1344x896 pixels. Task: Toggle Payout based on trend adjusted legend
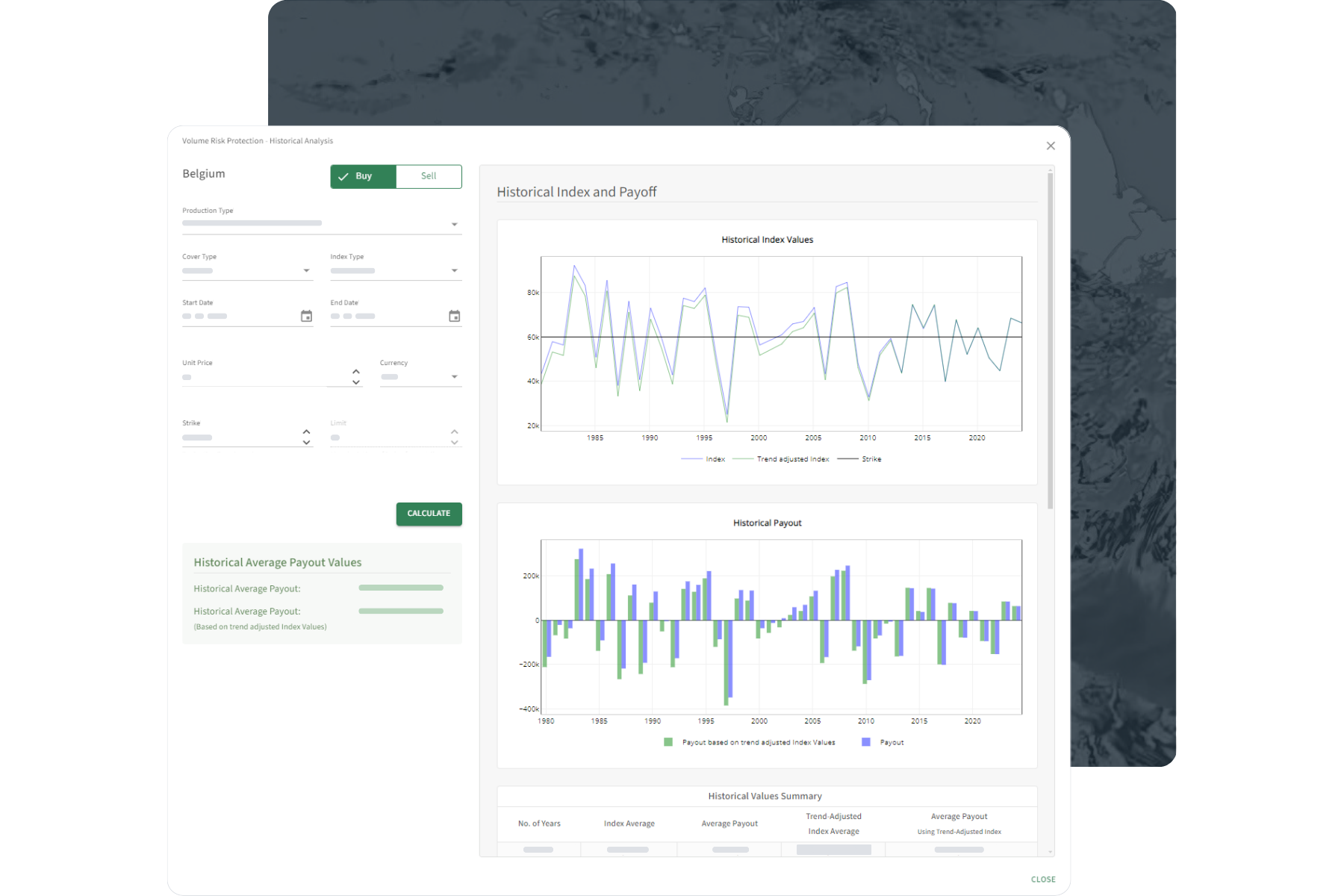pyautogui.click(x=750, y=742)
